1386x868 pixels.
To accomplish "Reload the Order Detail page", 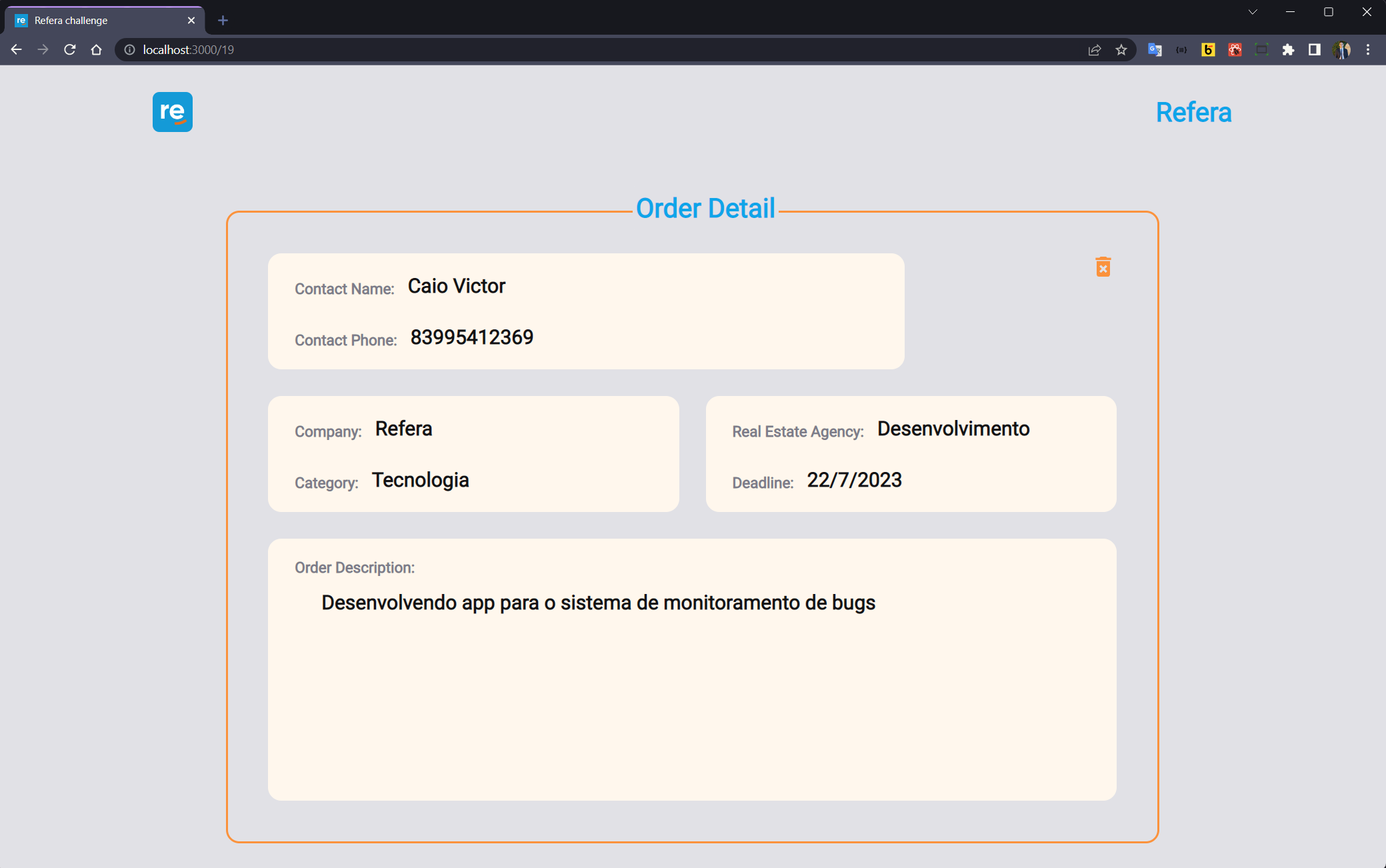I will click(x=69, y=49).
